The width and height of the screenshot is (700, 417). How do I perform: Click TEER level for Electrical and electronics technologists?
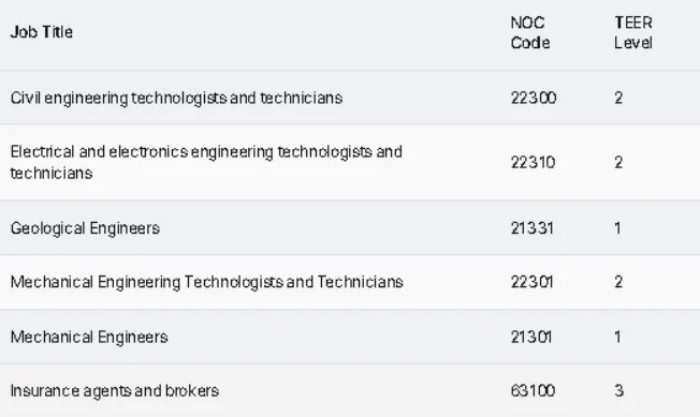(619, 162)
